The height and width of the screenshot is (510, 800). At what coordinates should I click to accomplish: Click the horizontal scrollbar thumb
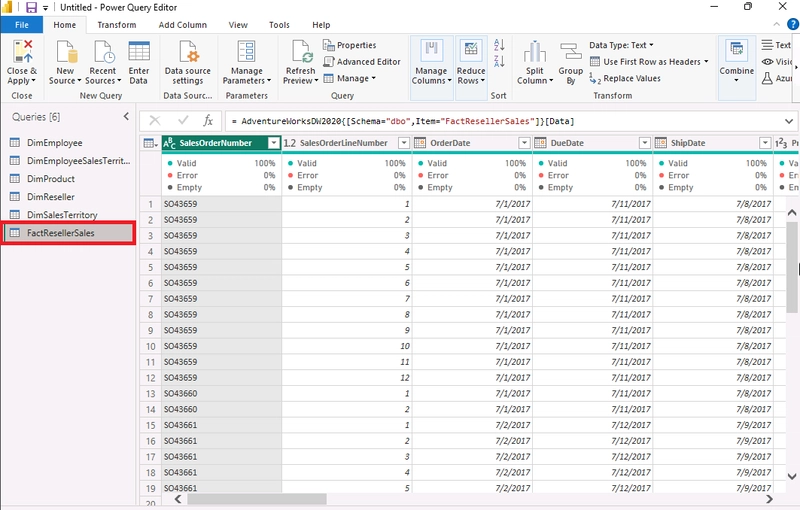point(257,499)
